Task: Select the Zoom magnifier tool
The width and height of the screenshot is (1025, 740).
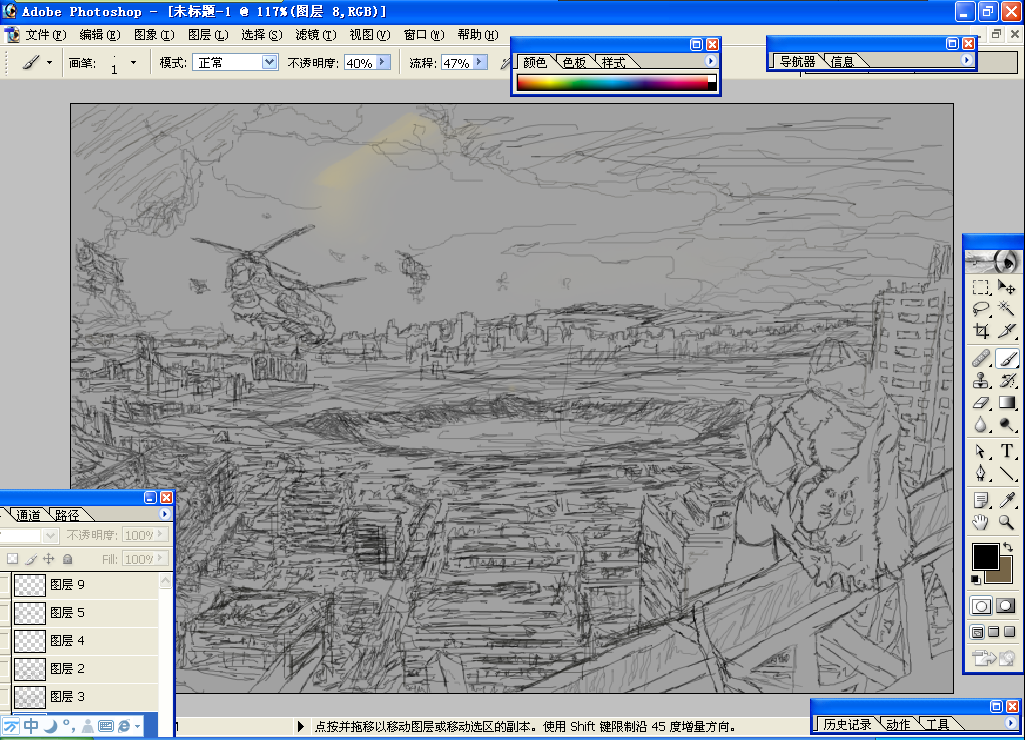Action: [1007, 522]
